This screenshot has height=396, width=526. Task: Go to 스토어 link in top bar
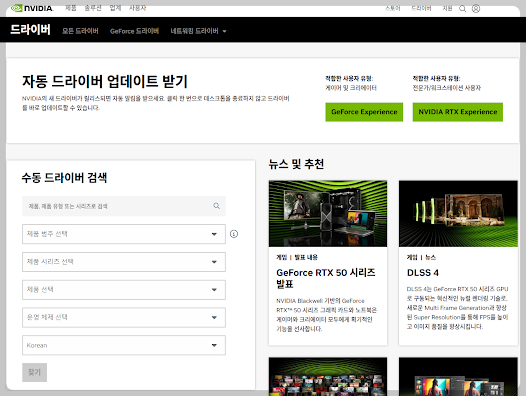click(393, 8)
